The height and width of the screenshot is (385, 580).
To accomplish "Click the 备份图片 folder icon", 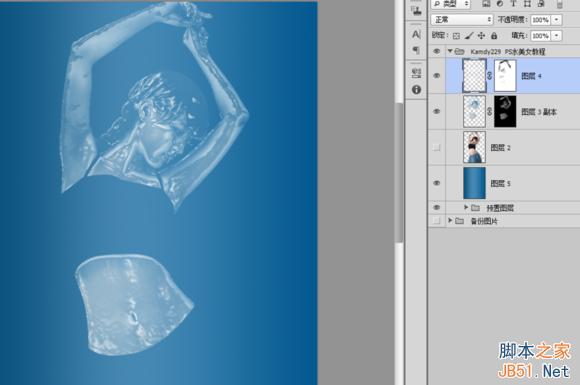I will click(x=459, y=221).
